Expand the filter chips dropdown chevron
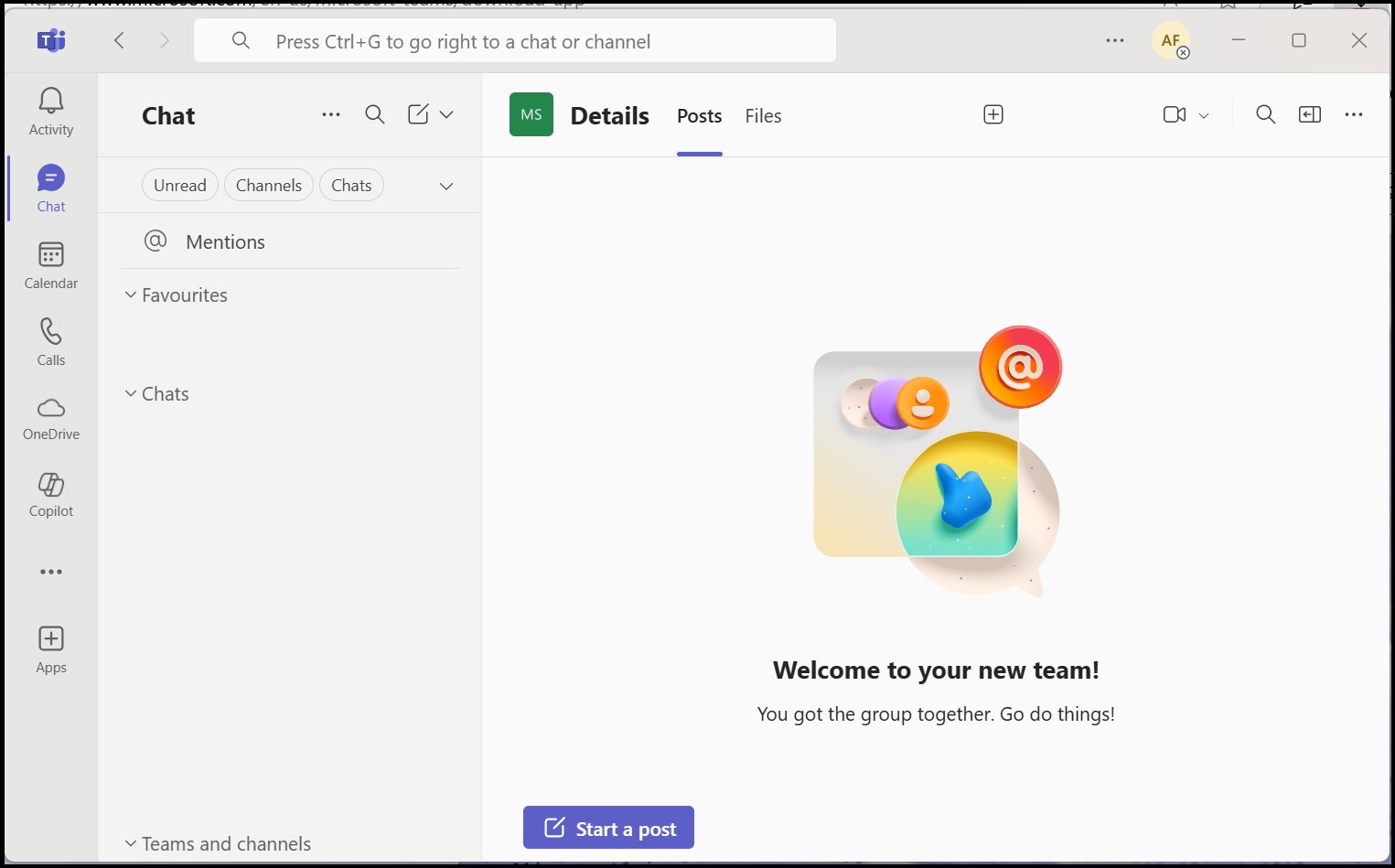This screenshot has width=1395, height=868. tap(446, 187)
